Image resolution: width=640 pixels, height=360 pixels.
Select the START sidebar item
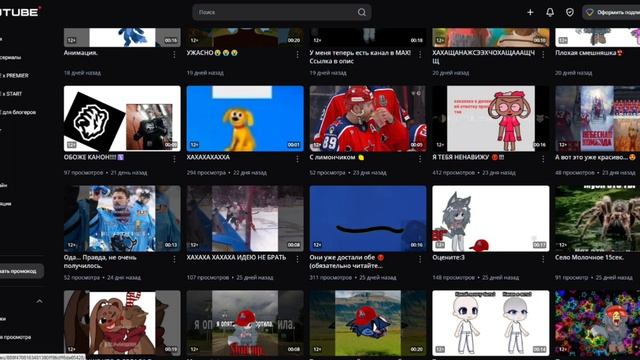coord(11,94)
